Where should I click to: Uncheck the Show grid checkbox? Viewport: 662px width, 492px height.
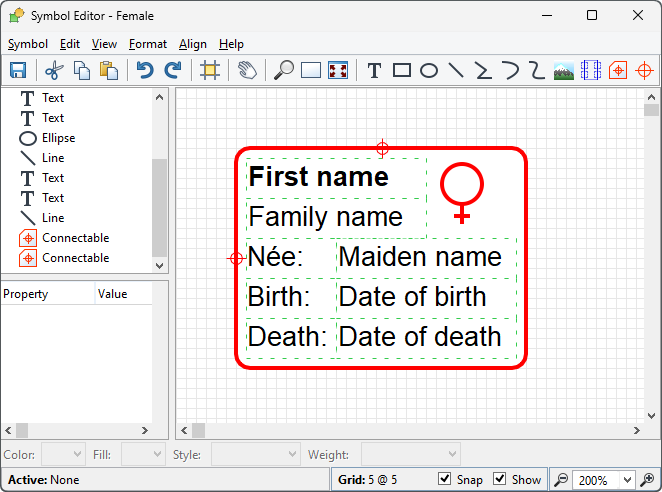click(500, 479)
